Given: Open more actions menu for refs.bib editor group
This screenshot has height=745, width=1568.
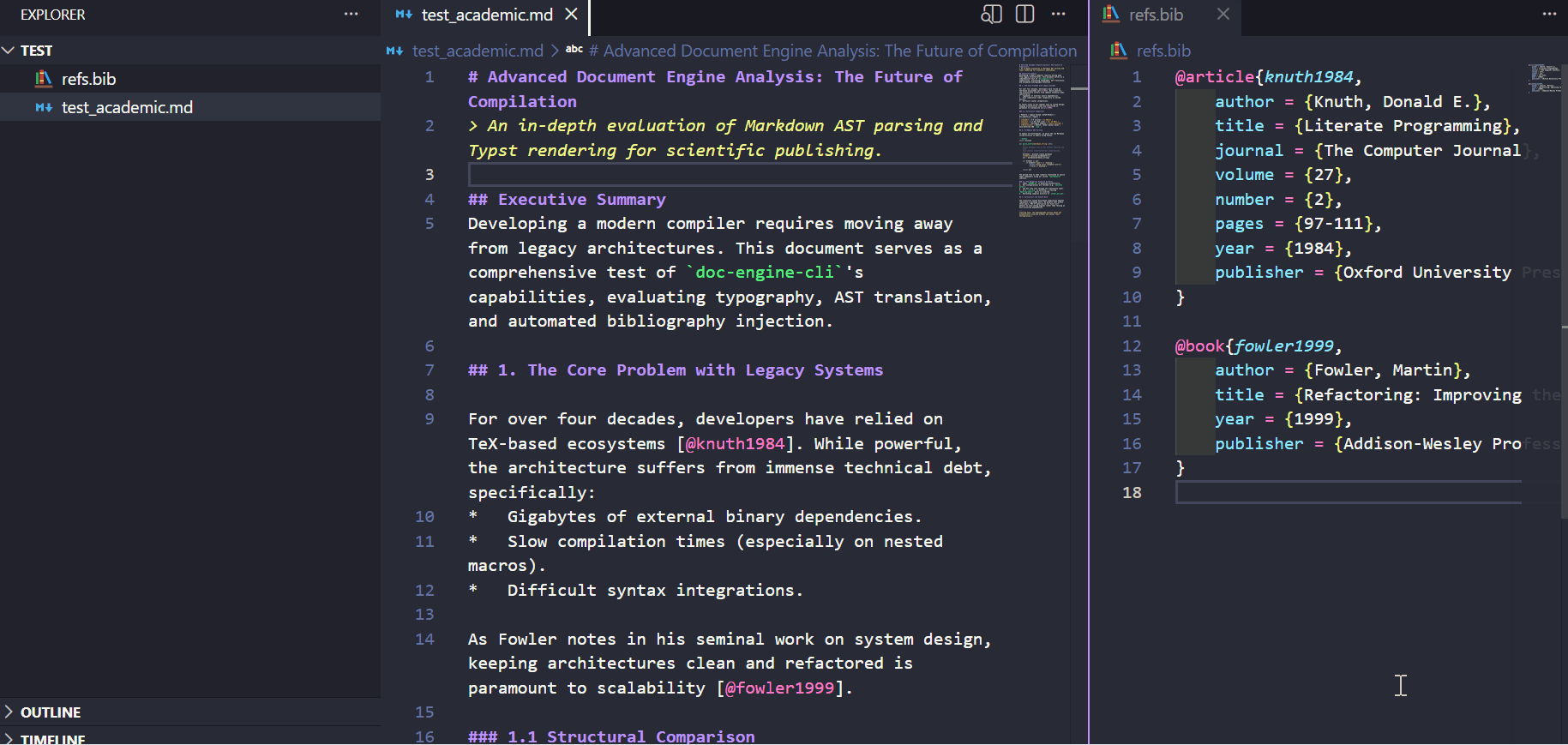Looking at the screenshot, I should [x=1549, y=15].
